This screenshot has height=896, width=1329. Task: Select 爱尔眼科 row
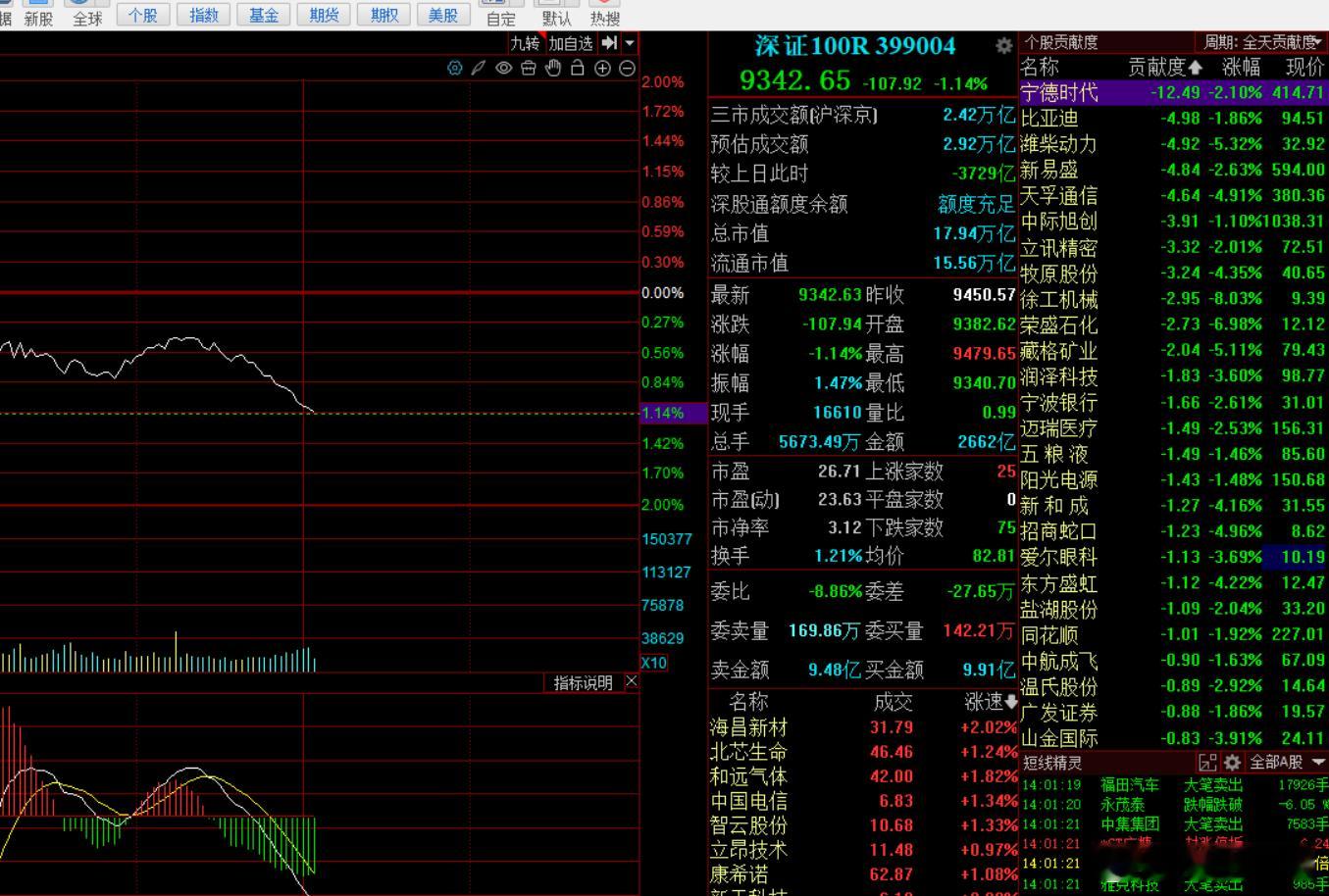(x=1174, y=557)
